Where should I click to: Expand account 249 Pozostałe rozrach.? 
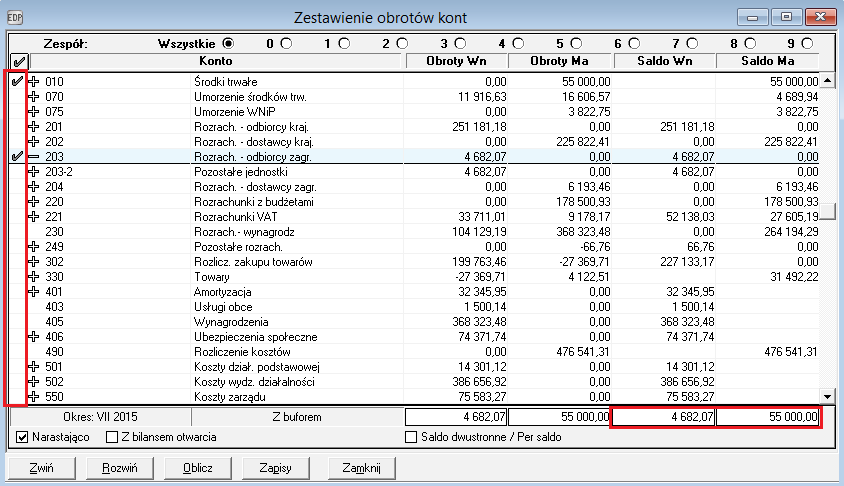click(x=33, y=246)
